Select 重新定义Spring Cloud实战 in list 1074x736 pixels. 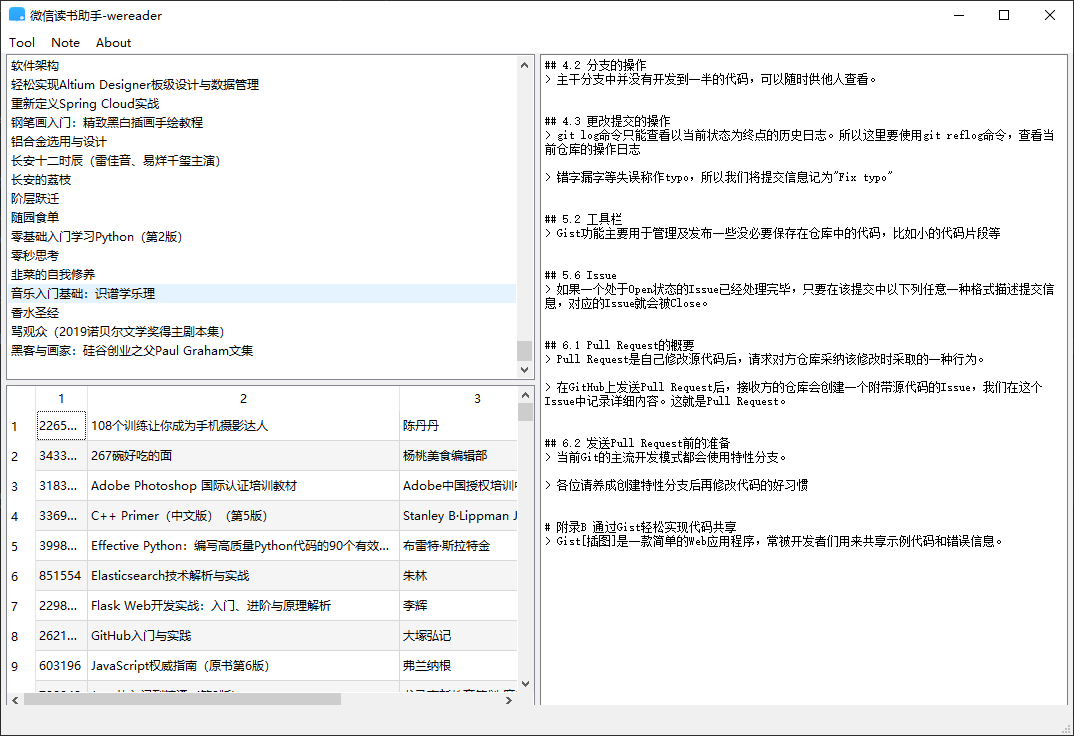pyautogui.click(x=262, y=104)
